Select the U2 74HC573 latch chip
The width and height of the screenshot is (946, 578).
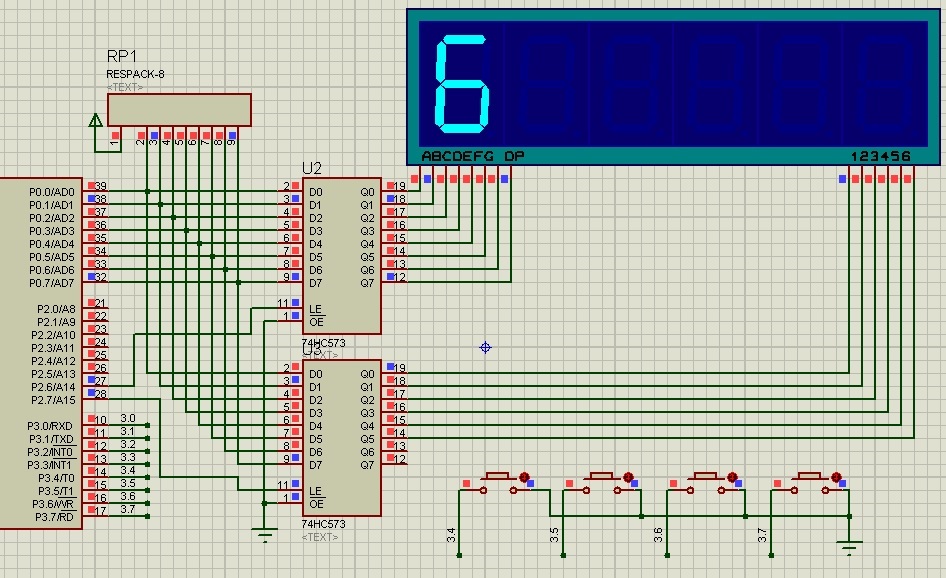pyautogui.click(x=340, y=255)
